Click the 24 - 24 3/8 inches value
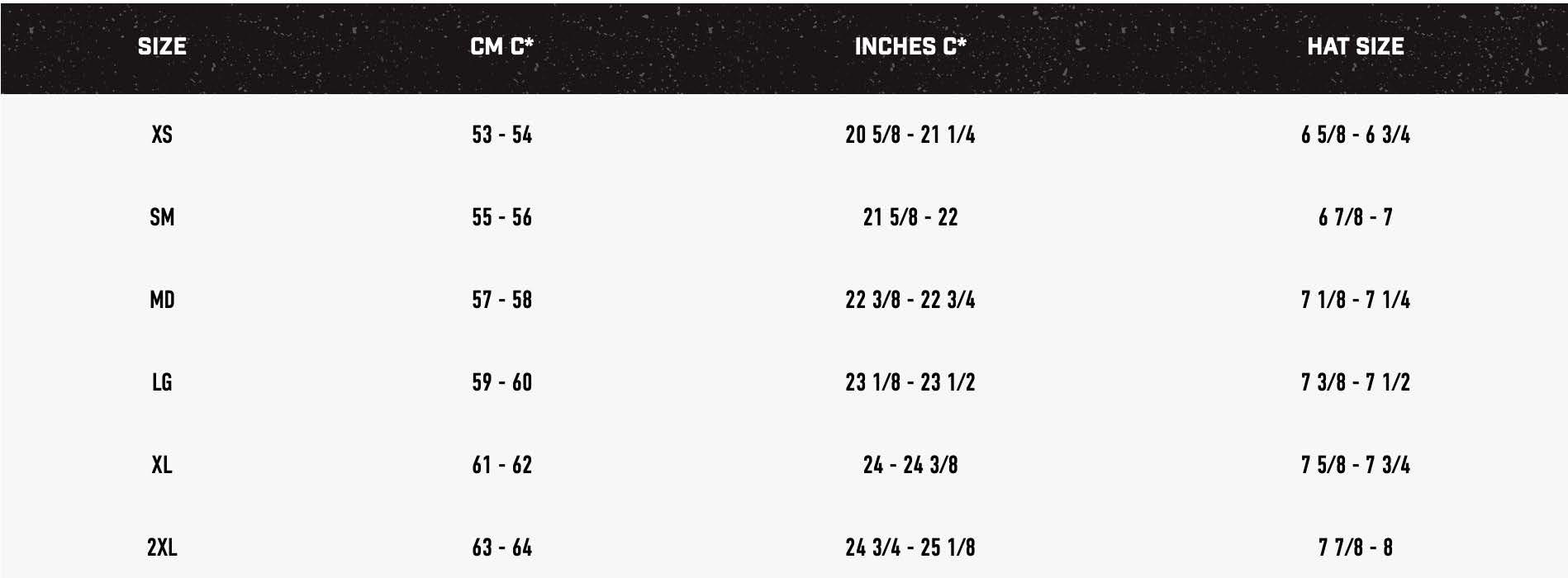 click(910, 465)
